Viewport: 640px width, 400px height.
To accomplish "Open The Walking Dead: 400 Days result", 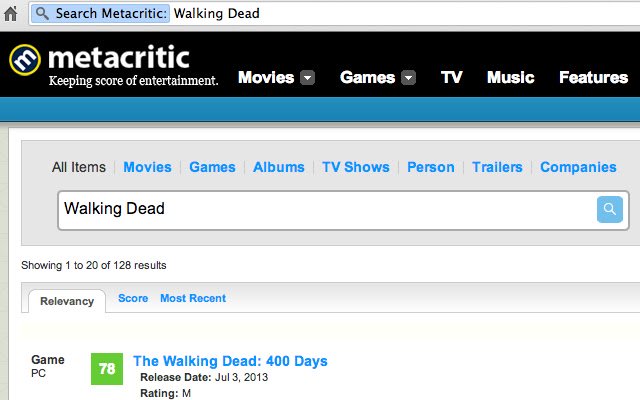I will pyautogui.click(x=230, y=361).
